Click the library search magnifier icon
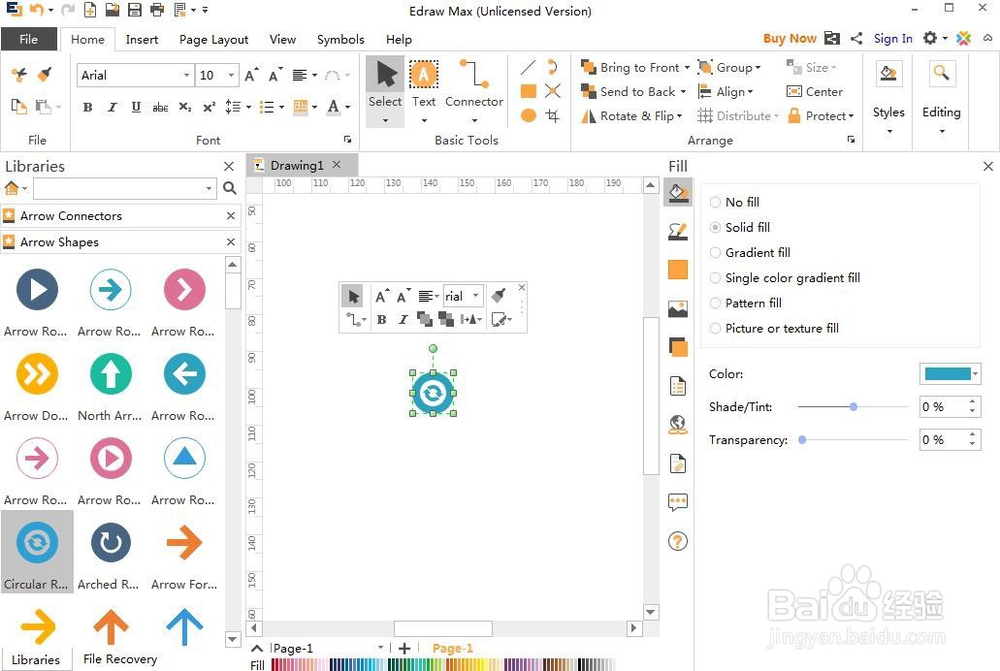The width and height of the screenshot is (1000, 671). [230, 188]
